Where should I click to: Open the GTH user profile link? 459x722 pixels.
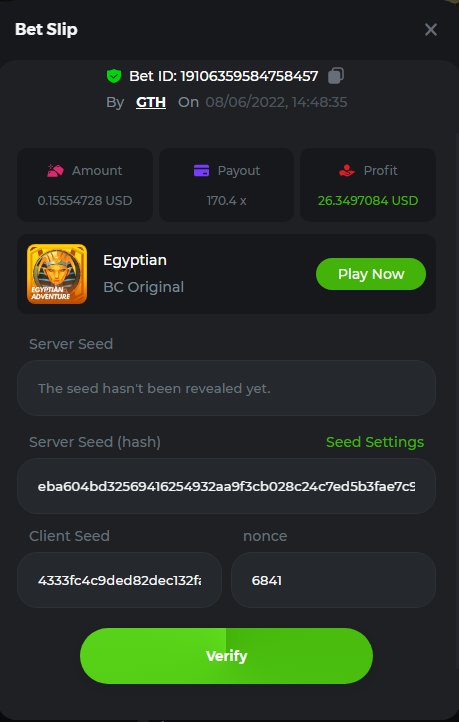[151, 102]
